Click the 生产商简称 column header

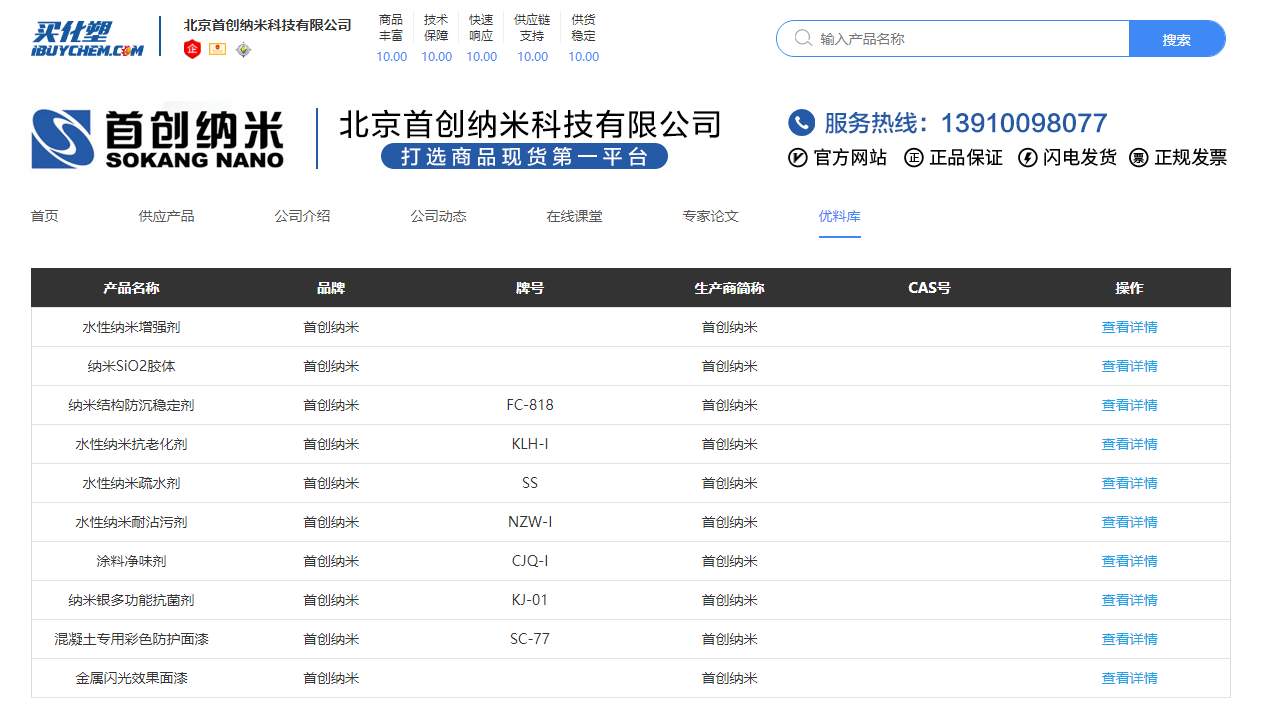point(730,288)
